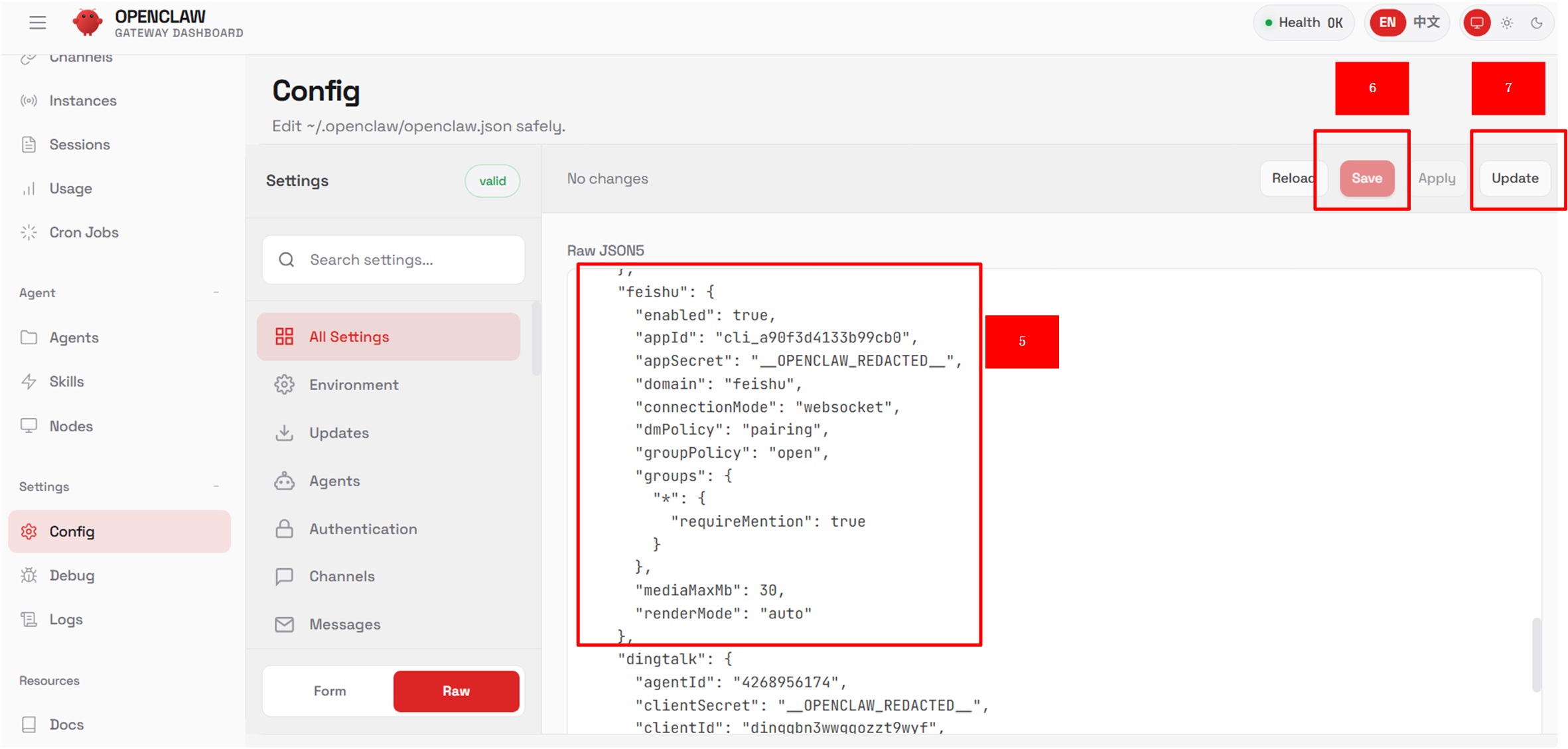
Task: Click the OpenClaw red mascot logo
Action: point(88,23)
